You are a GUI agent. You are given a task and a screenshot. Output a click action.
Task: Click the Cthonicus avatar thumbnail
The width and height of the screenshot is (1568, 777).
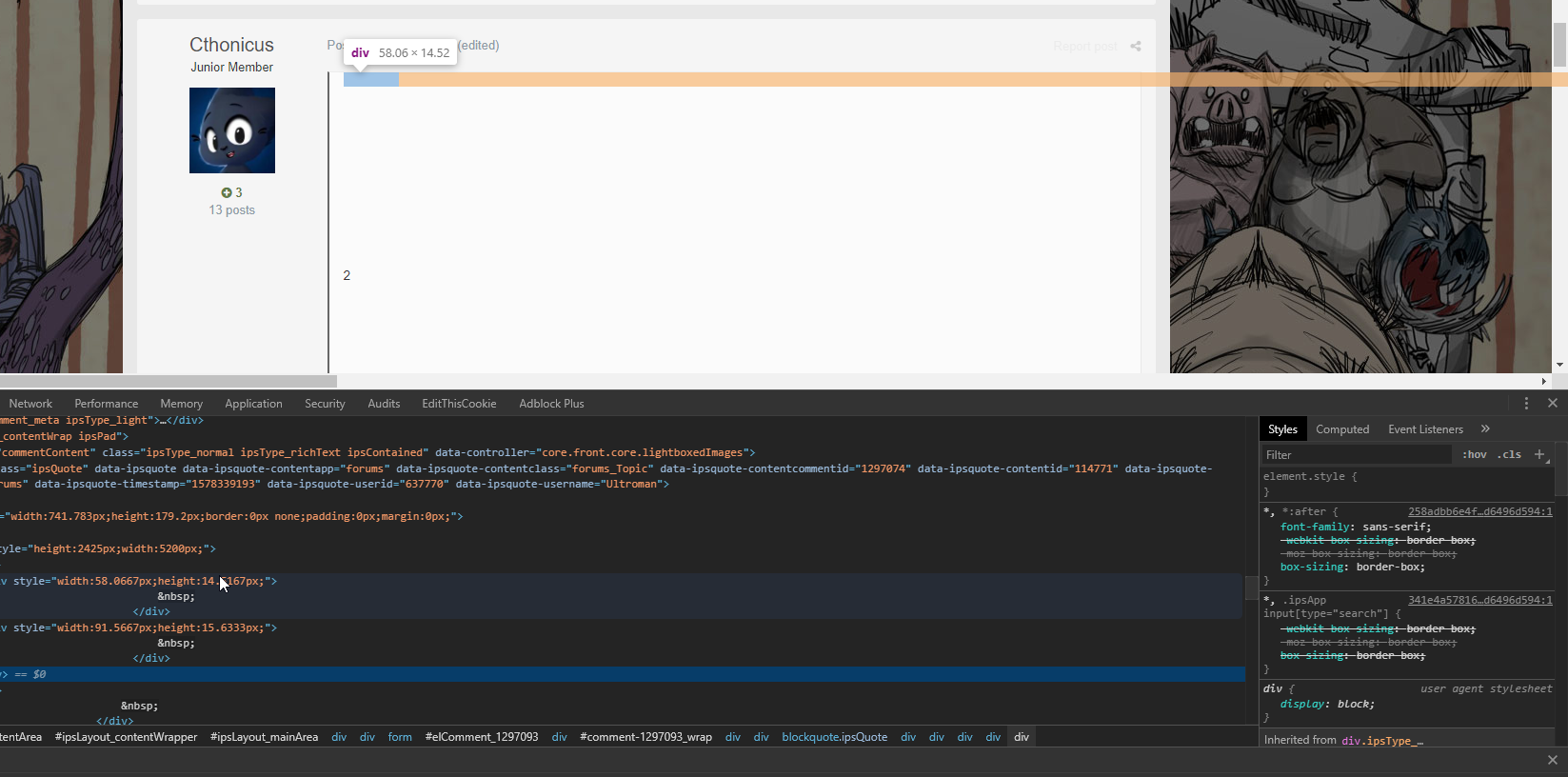coord(231,130)
